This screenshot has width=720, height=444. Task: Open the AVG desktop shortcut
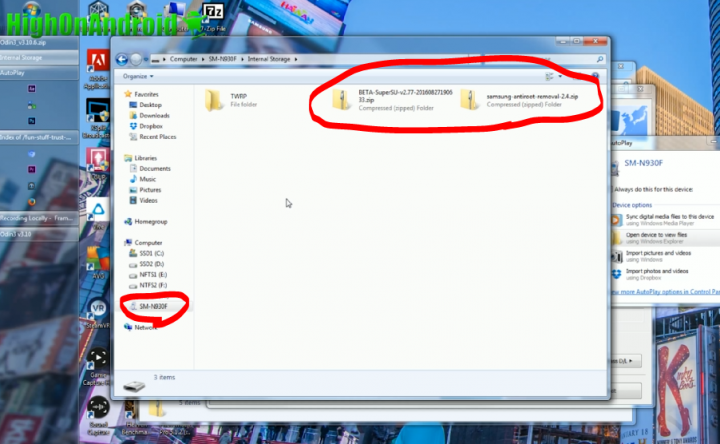click(x=97, y=263)
